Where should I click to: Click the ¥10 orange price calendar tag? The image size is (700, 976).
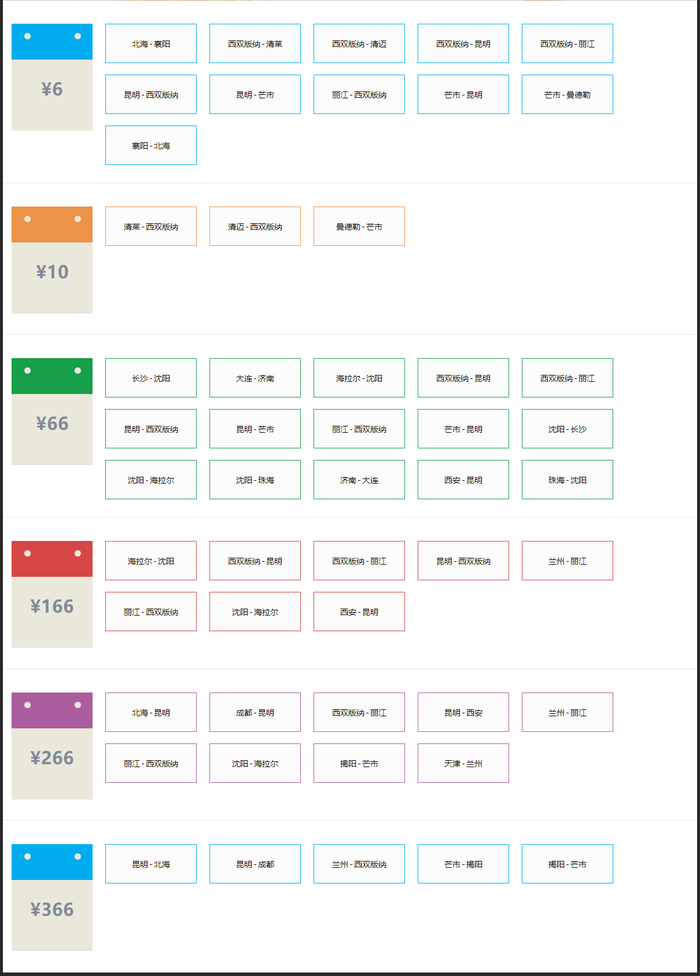pyautogui.click(x=52, y=260)
